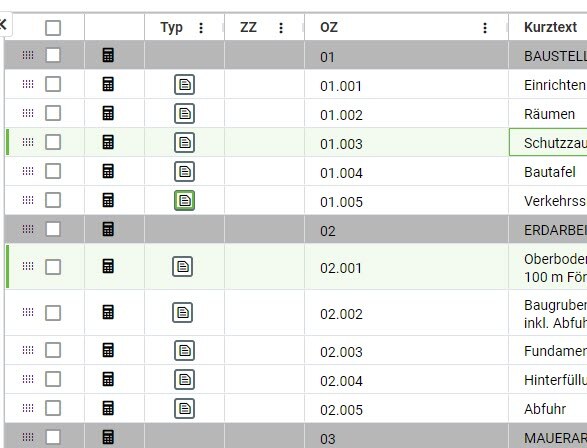This screenshot has width=587, height=448.
Task: Click the green highlighted type icon in row 01.005
Action: (185, 201)
